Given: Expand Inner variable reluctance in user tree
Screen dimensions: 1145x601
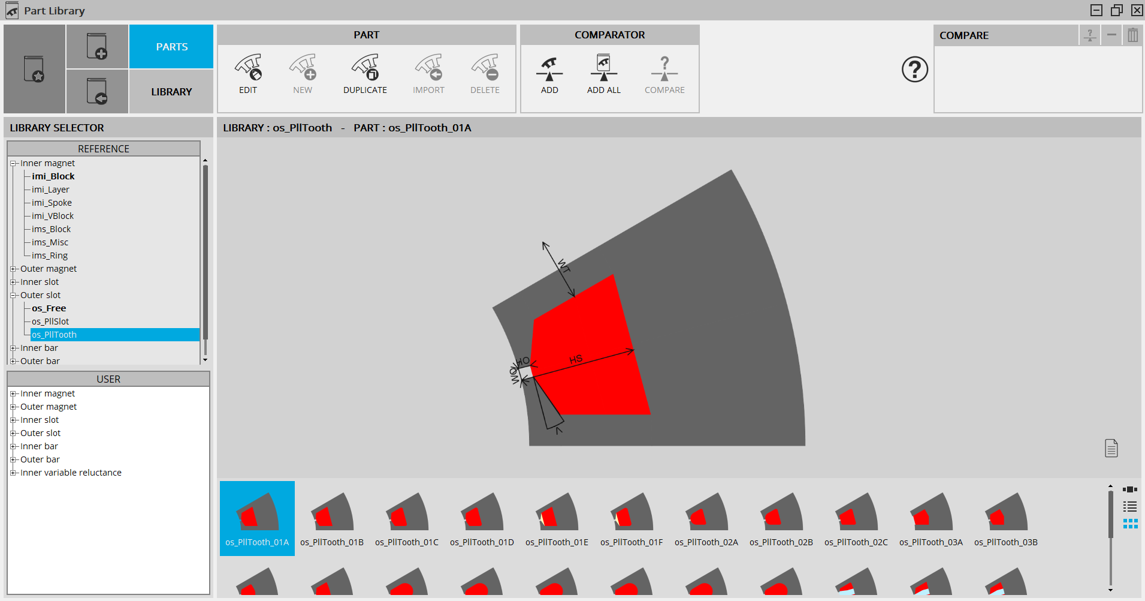Looking at the screenshot, I should (x=14, y=473).
